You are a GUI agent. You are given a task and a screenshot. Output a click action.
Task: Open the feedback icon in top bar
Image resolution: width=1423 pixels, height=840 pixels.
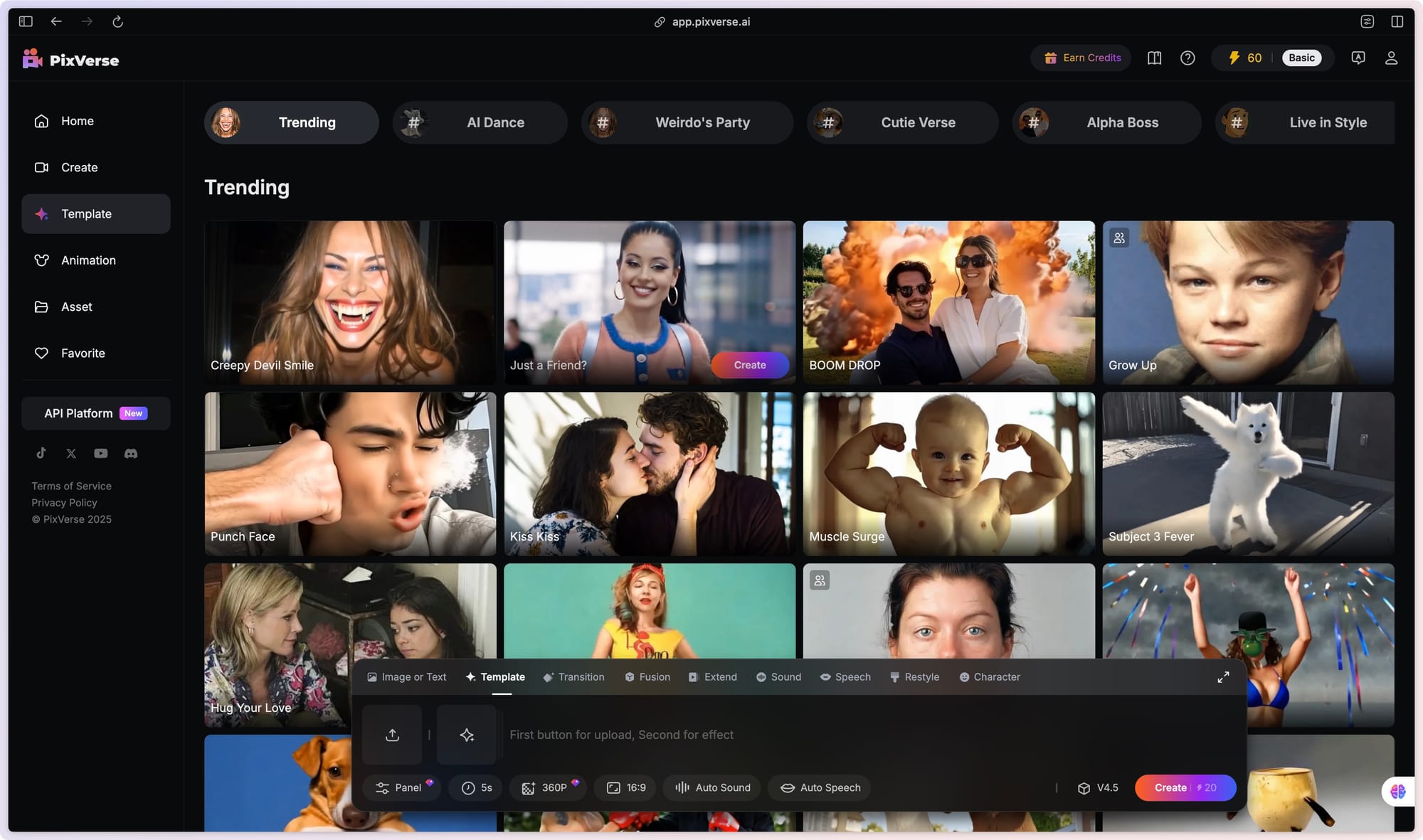pyautogui.click(x=1358, y=58)
